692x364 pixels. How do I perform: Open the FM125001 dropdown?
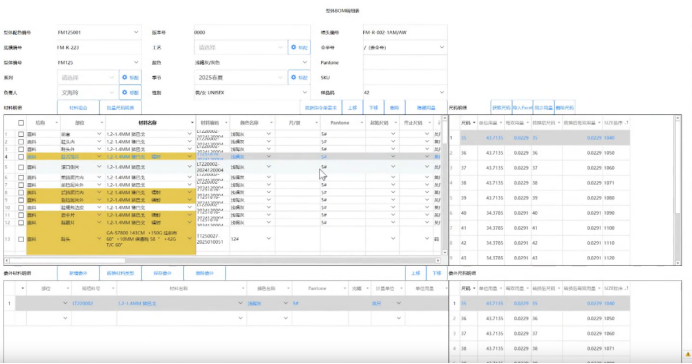tap(136, 32)
